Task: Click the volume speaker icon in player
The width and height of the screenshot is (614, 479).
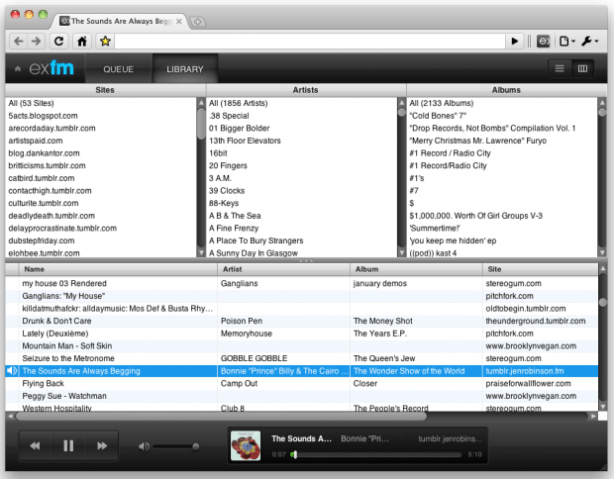Action: 145,446
